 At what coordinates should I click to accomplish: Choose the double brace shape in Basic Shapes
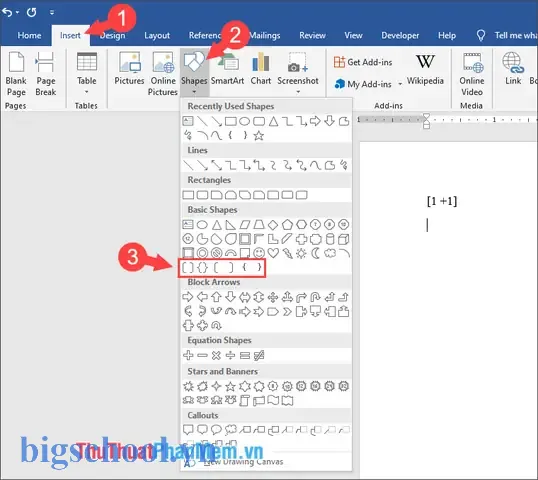click(202, 268)
